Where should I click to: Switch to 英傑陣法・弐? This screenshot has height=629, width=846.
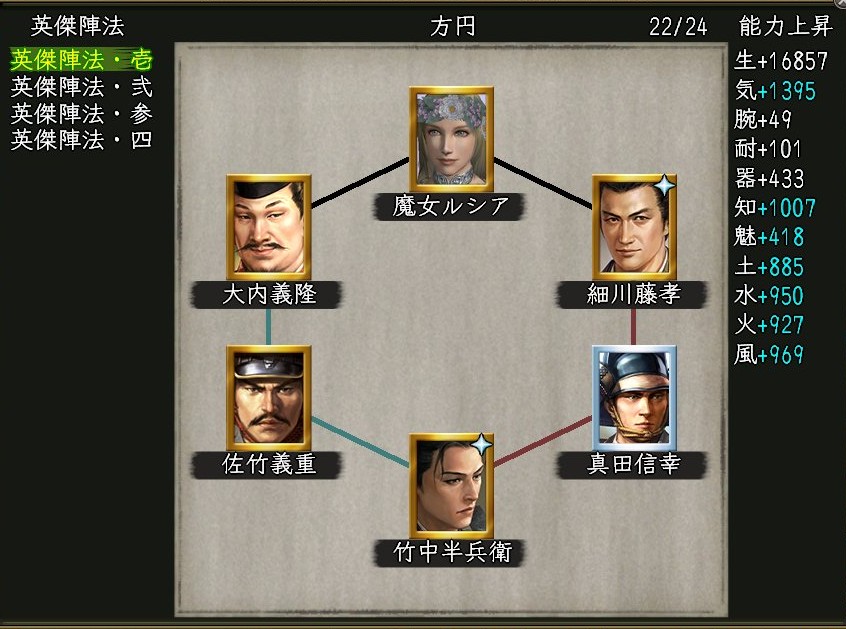tap(81, 87)
